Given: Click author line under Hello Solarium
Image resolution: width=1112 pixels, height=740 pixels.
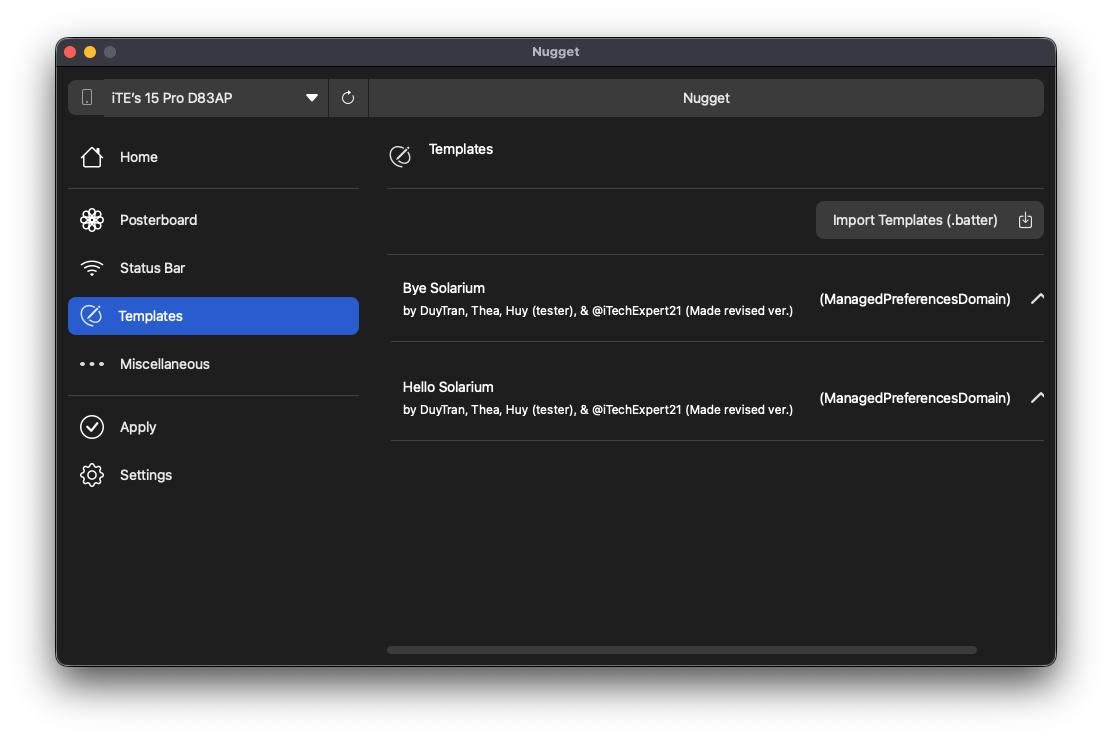Looking at the screenshot, I should pyautogui.click(x=598, y=409).
